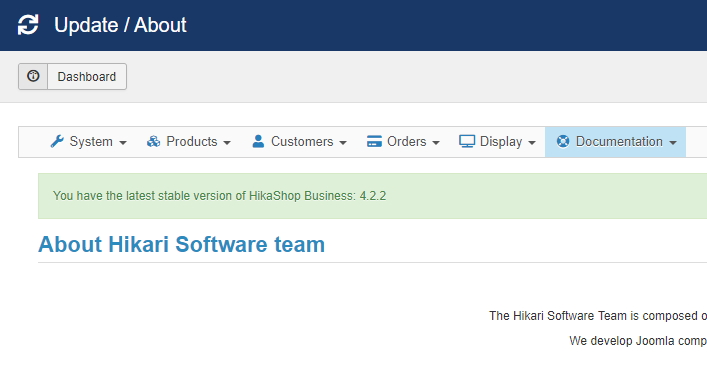Viewport: 707px width, 375px height.
Task: Click the info icon beside Dashboard
Action: pyautogui.click(x=33, y=76)
